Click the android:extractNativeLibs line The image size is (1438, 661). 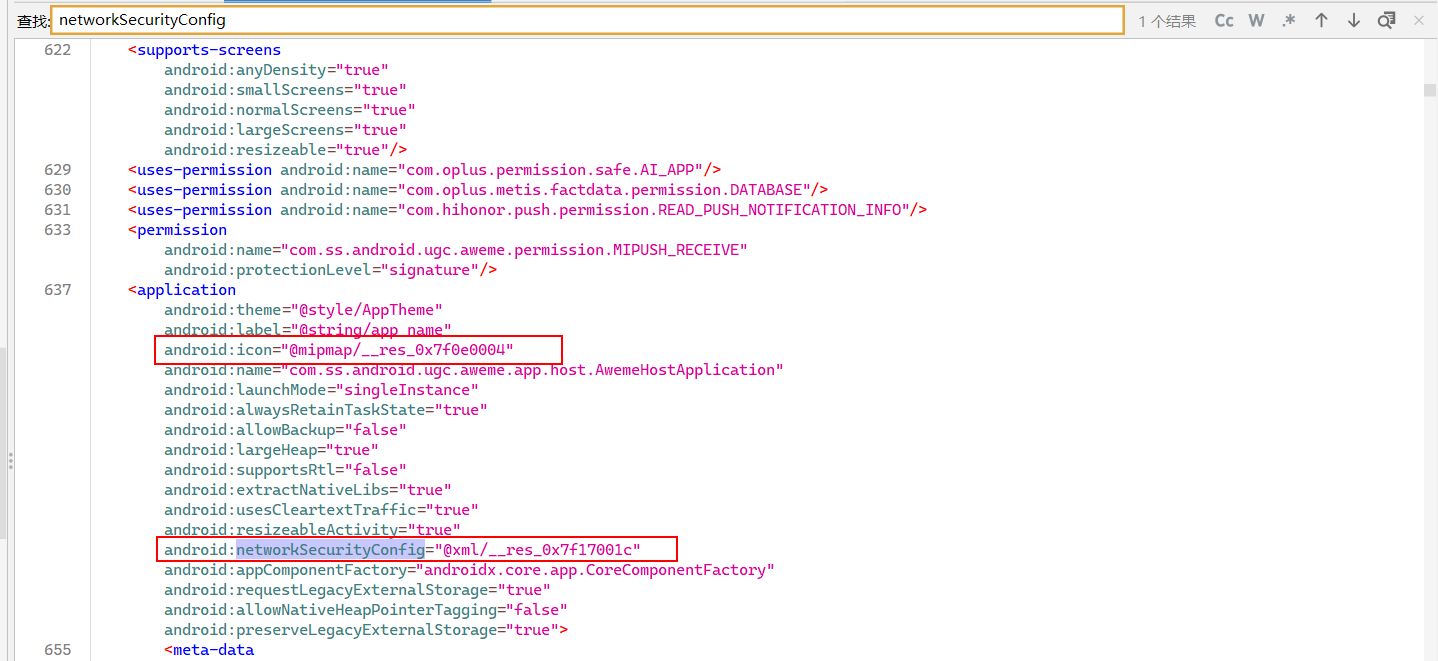(x=308, y=490)
